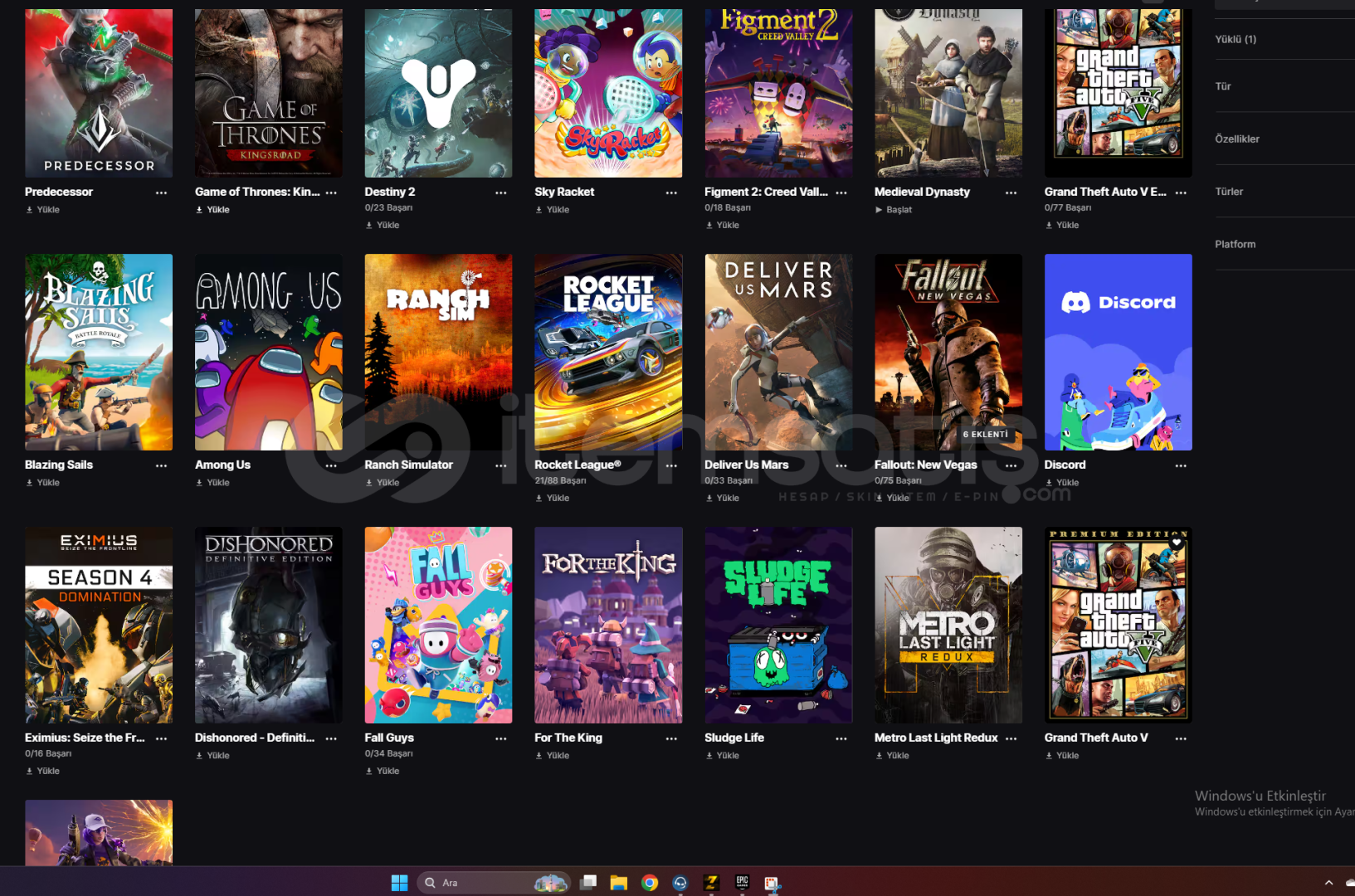Click Yükle to install Discord
The image size is (1355, 896).
click(1062, 483)
